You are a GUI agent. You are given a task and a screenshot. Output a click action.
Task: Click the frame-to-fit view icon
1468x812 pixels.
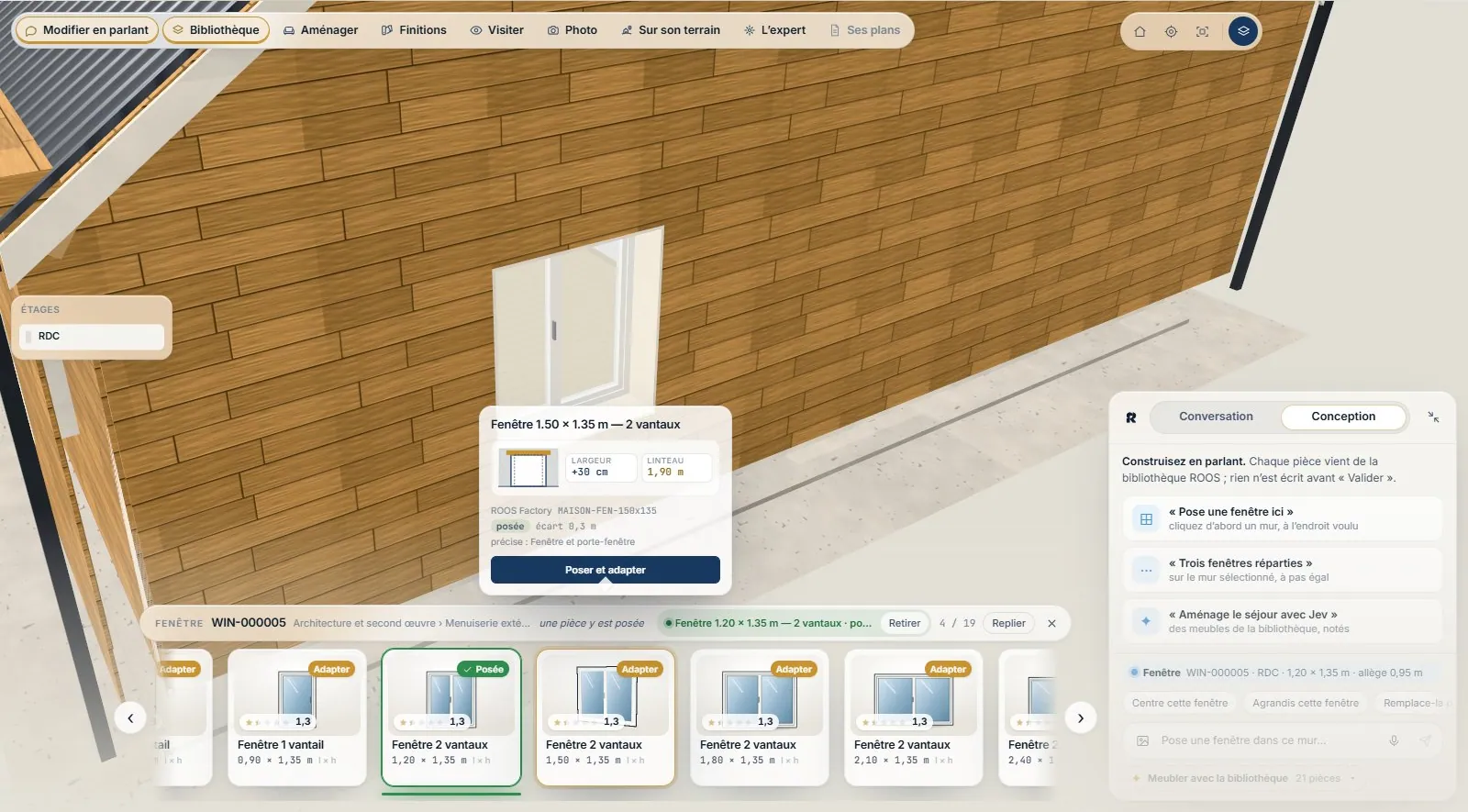(1202, 31)
